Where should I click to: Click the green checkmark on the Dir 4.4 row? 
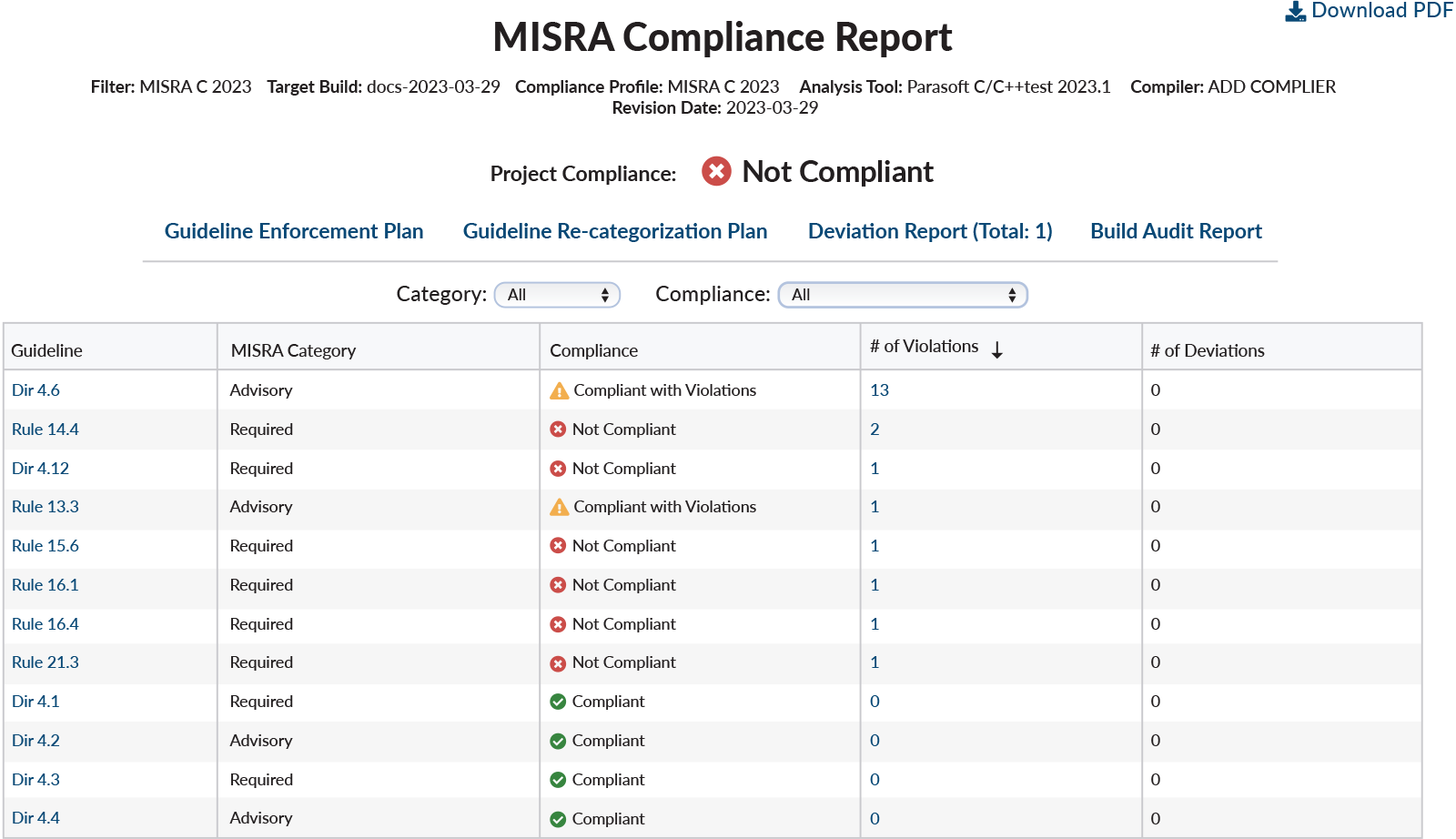coord(558,818)
